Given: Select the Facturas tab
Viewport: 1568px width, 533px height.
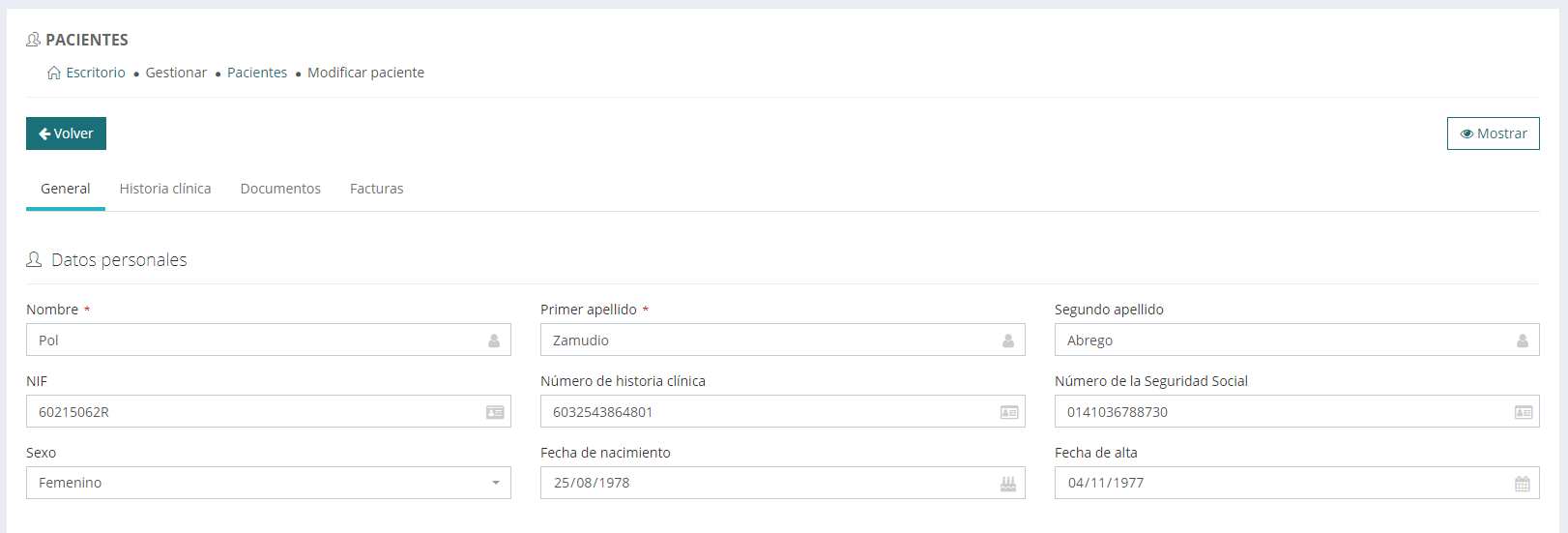Looking at the screenshot, I should [377, 189].
